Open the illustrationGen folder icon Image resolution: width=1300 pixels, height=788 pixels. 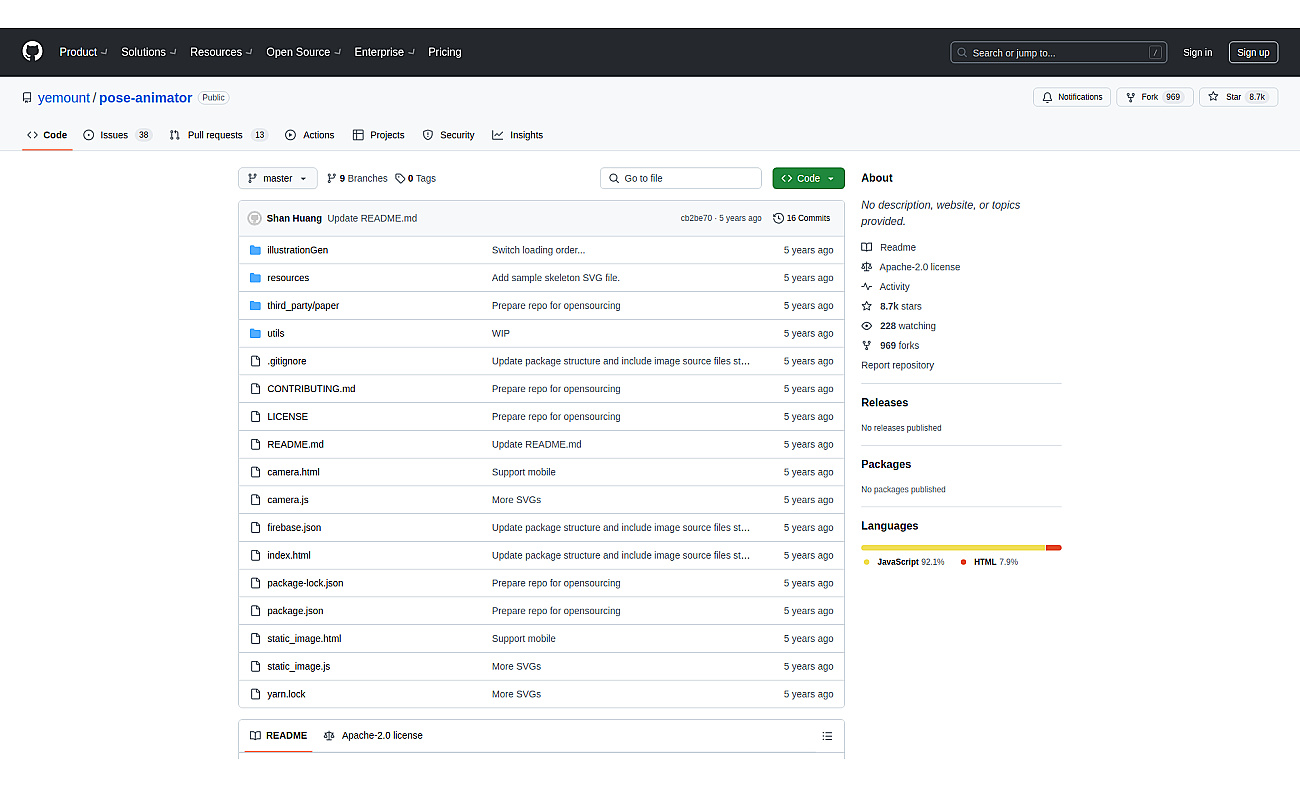[x=255, y=250]
